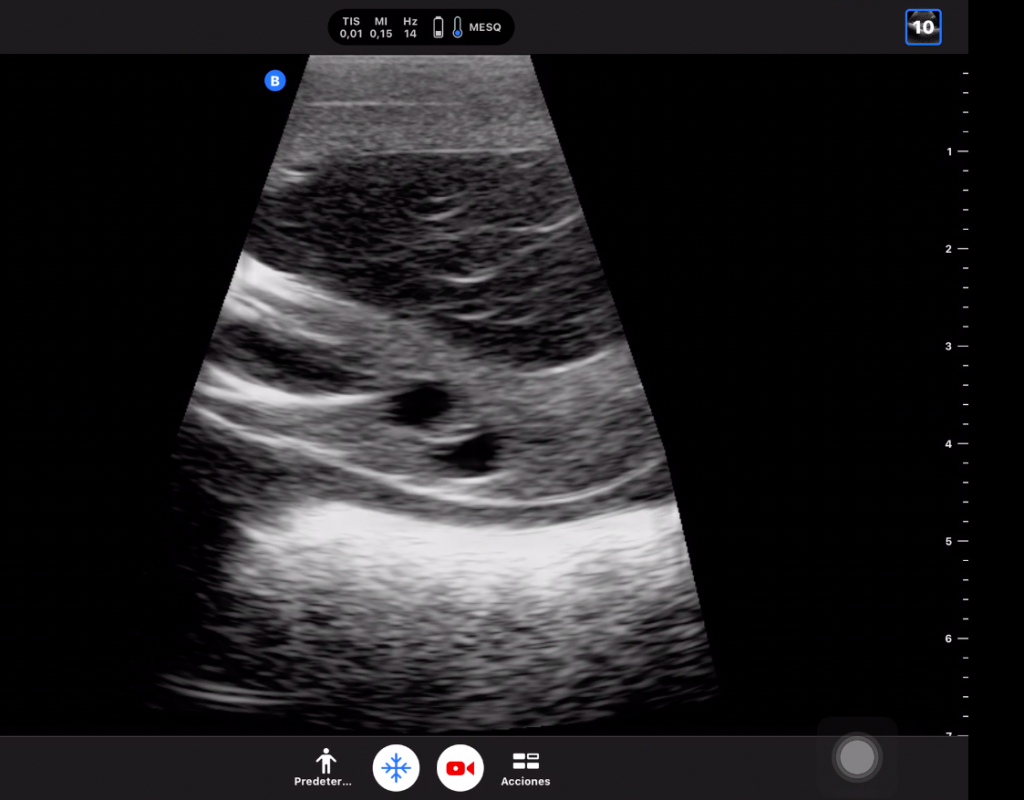Open captured images thumbnail showing 10

click(x=923, y=27)
